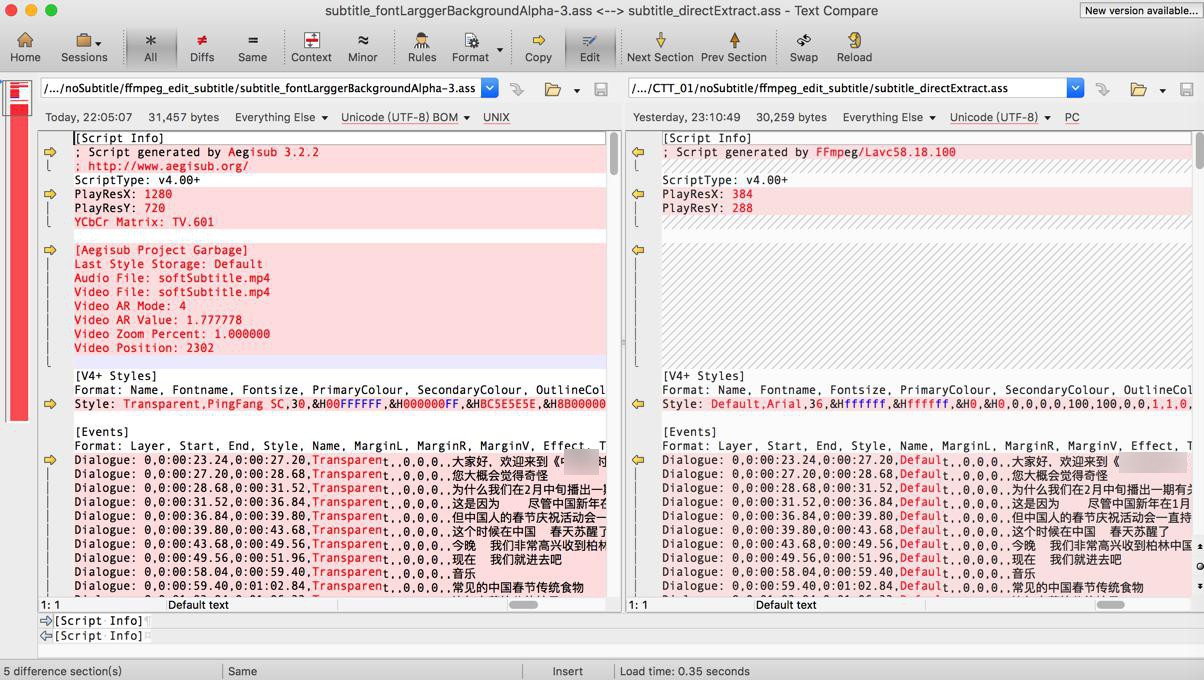1204x680 pixels.
Task: Click the Format toolbar icon
Action: pyautogui.click(x=470, y=47)
